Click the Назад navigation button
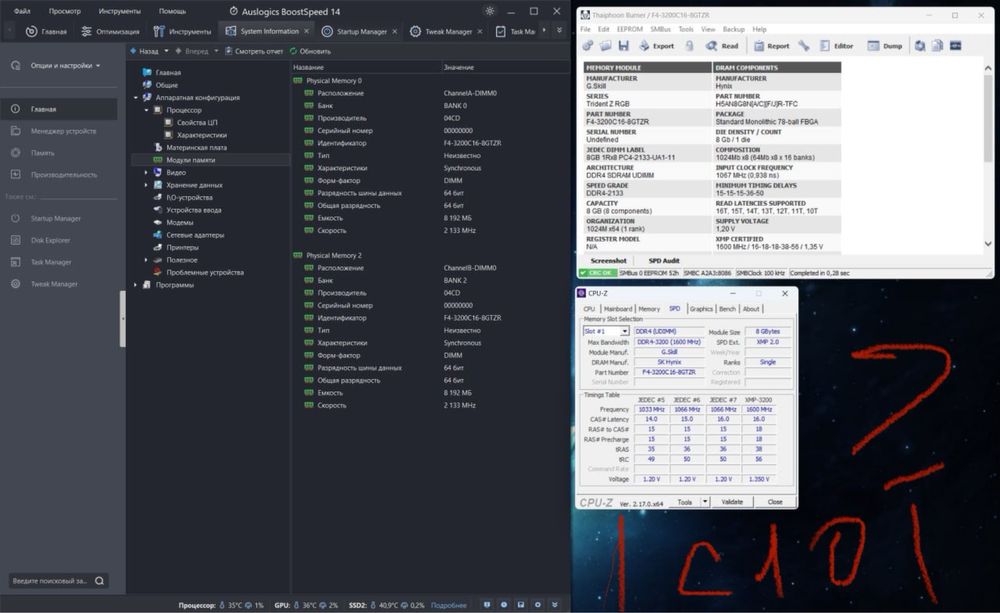This screenshot has width=1000, height=613. (x=144, y=51)
